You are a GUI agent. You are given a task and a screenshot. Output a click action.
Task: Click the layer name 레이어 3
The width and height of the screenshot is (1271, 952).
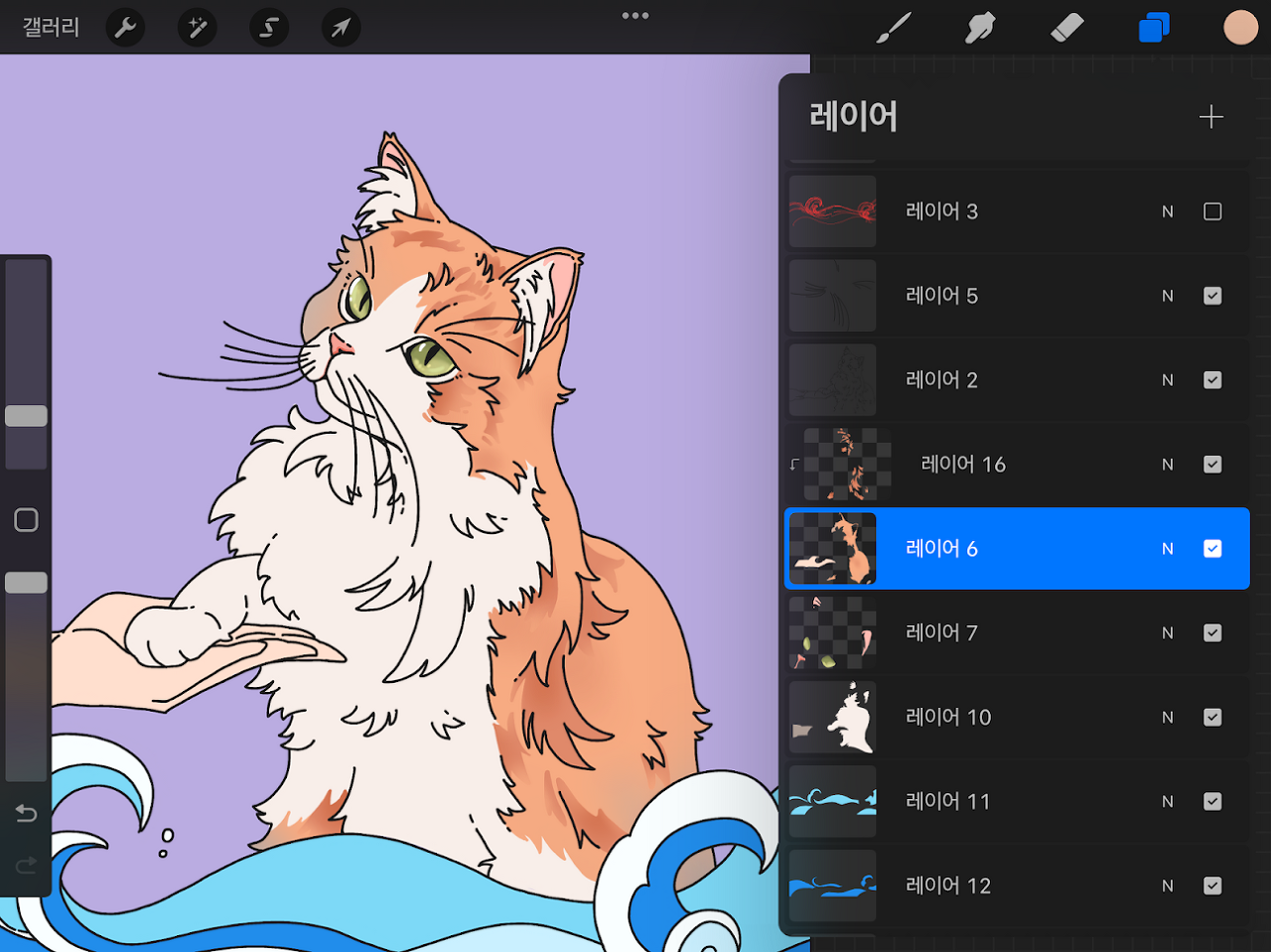click(941, 211)
